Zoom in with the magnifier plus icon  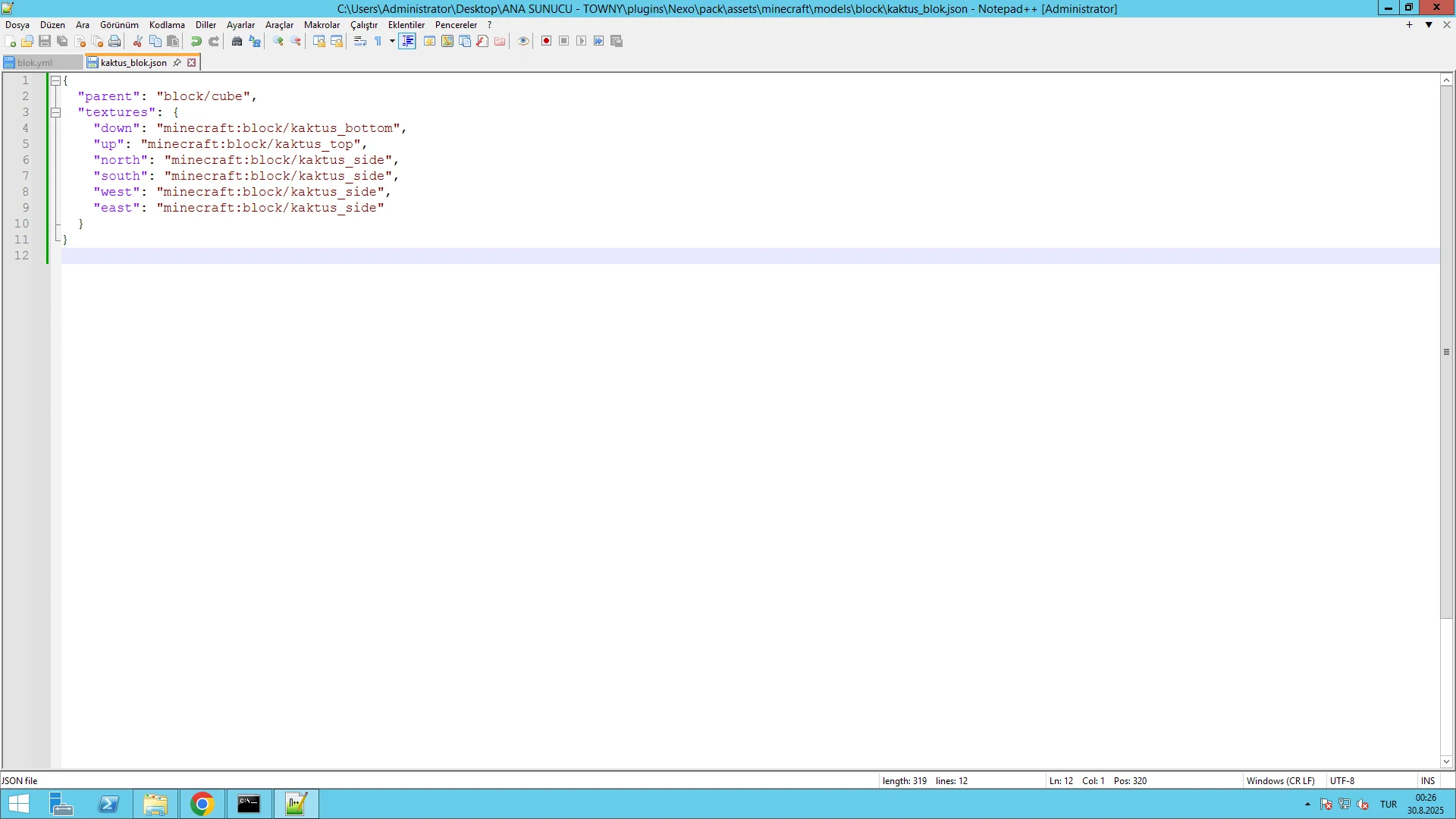[x=278, y=41]
